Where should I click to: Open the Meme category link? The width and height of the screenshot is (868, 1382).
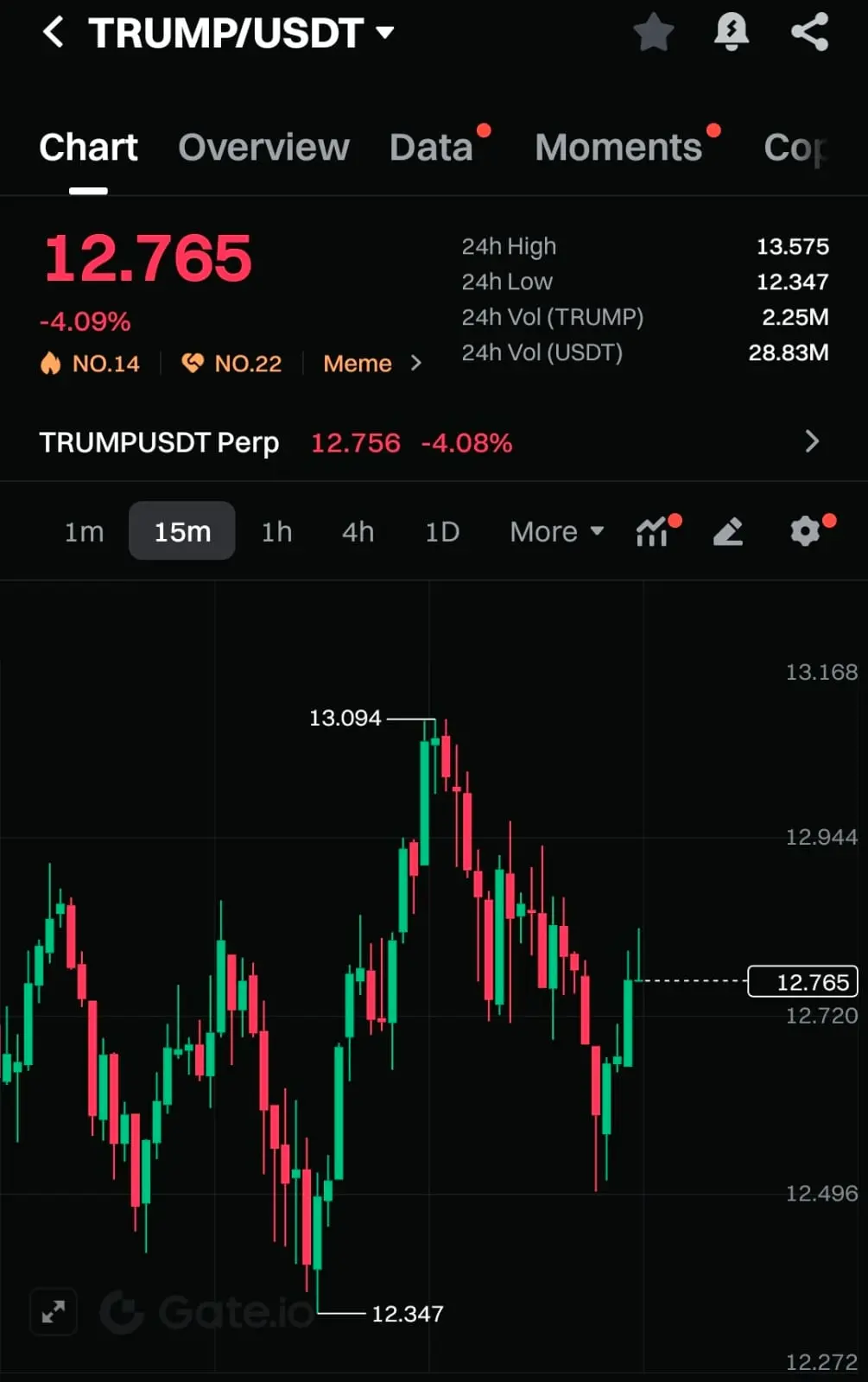[358, 364]
